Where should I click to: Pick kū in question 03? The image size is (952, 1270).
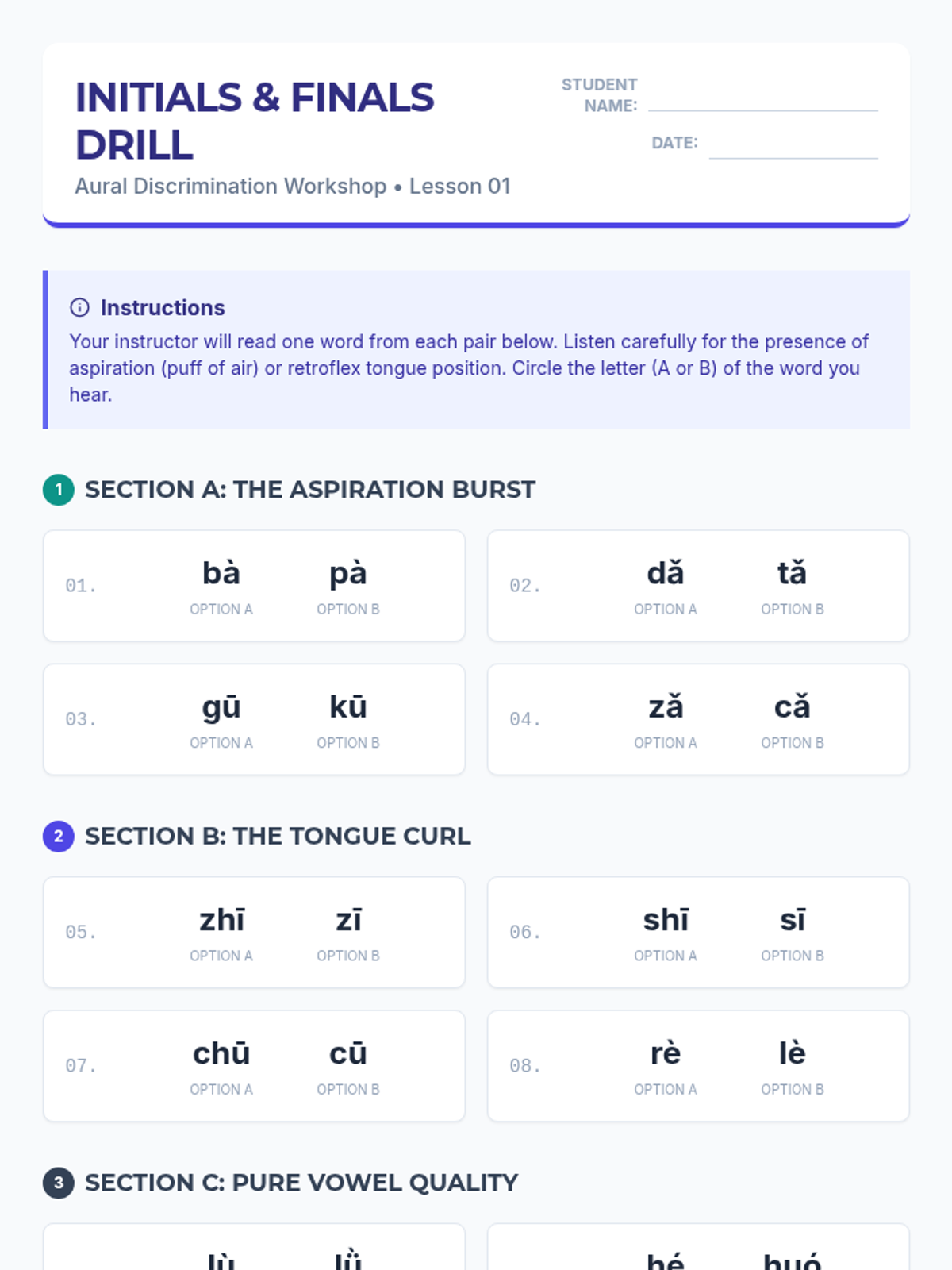[348, 718]
